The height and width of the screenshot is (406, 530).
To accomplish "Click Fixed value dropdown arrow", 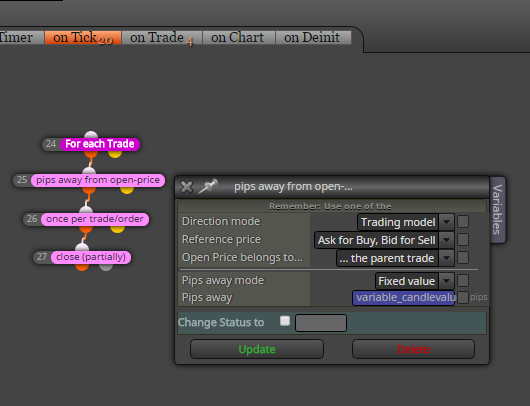I will point(447,281).
